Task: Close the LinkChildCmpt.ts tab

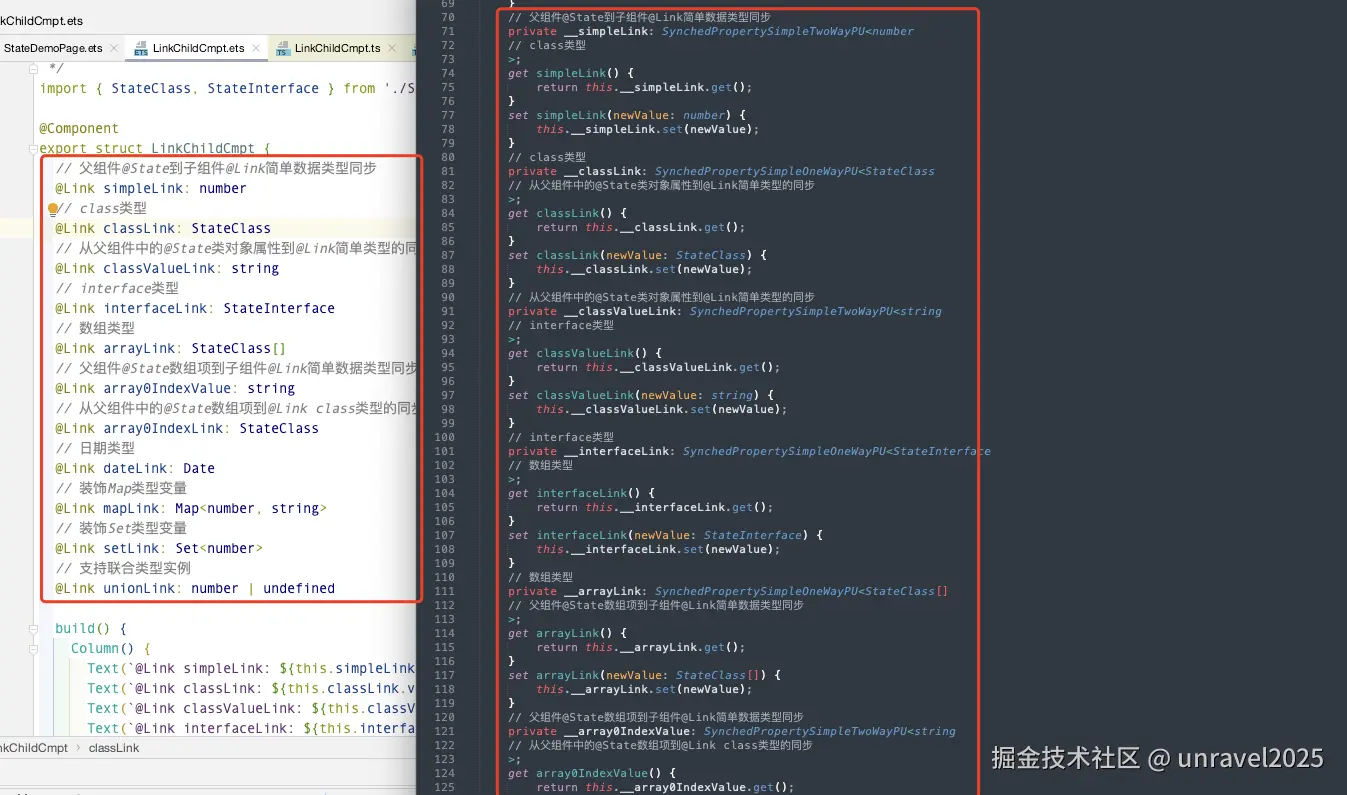Action: coord(394,48)
